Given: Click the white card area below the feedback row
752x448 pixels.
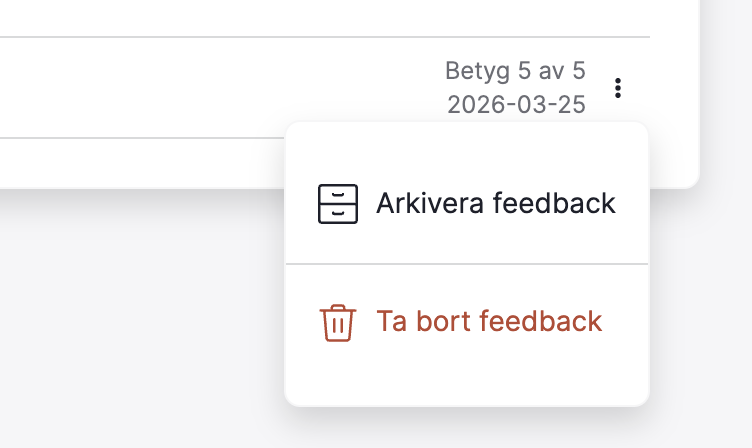Looking at the screenshot, I should 142,163.
